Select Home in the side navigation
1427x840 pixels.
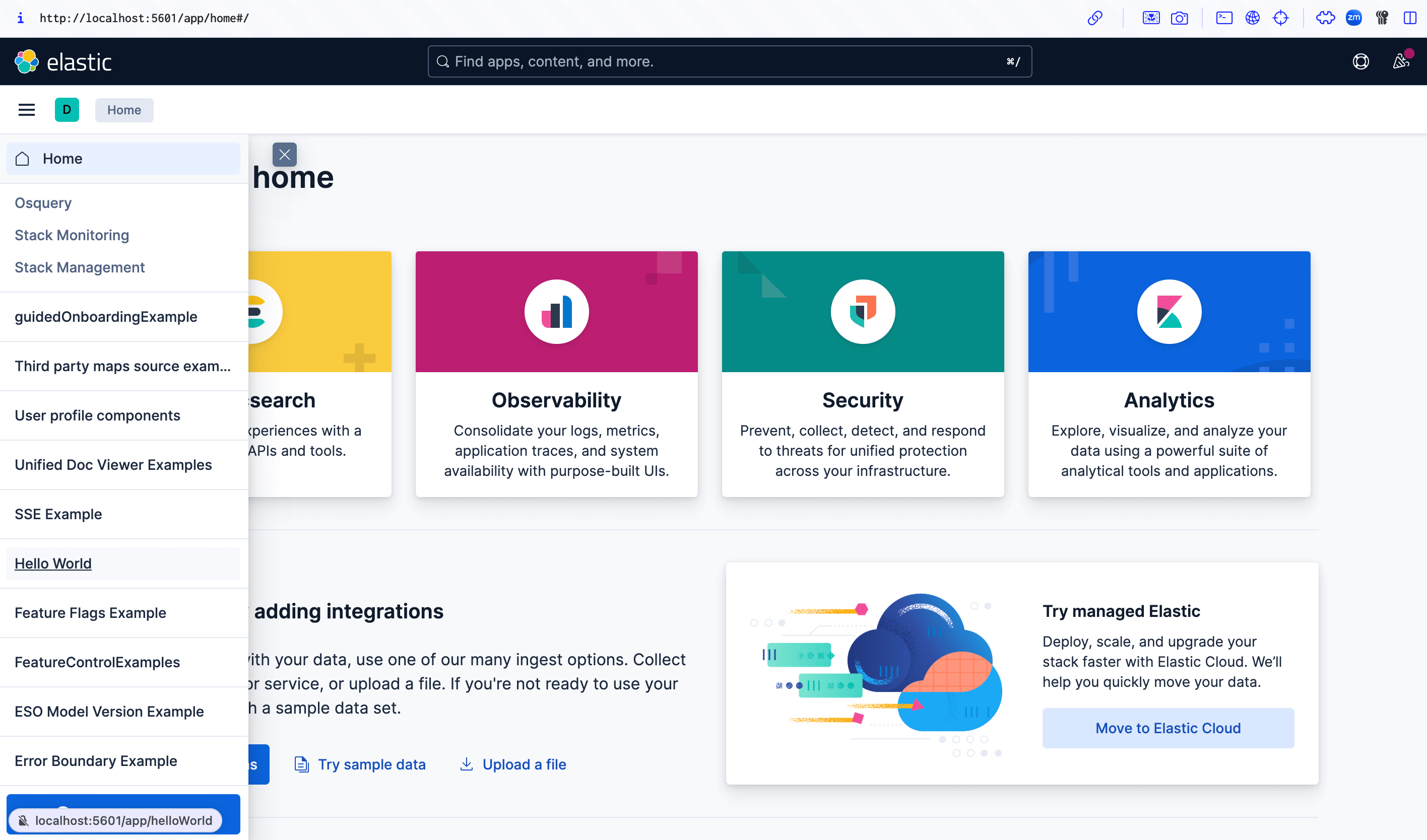123,159
